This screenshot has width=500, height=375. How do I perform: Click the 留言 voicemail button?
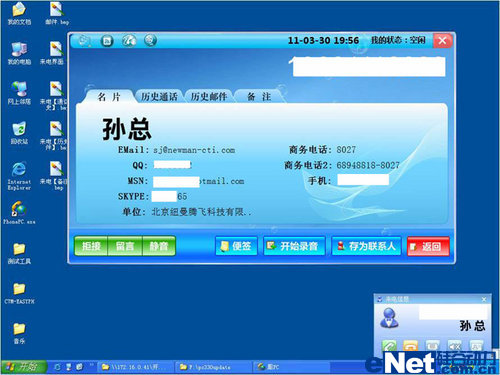point(125,246)
